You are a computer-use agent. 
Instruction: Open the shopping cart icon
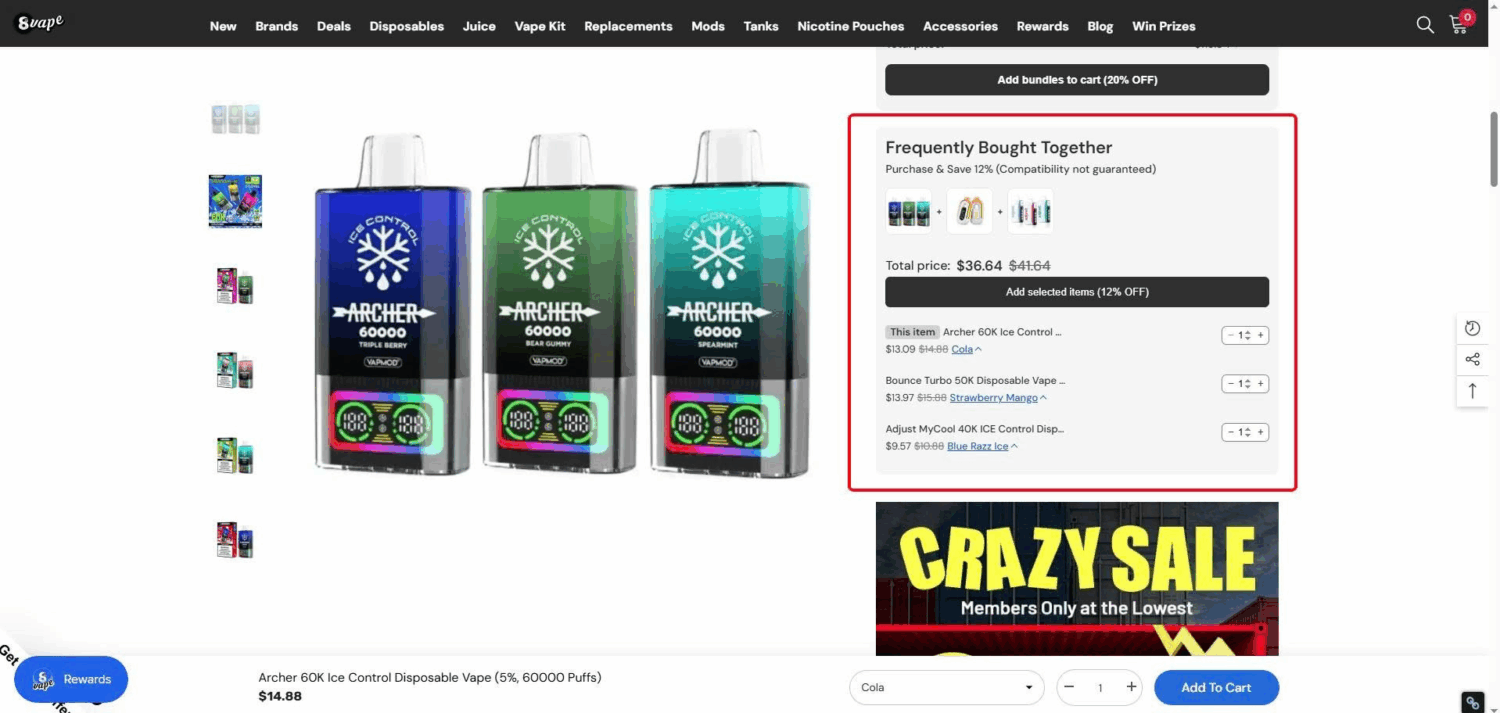1459,25
